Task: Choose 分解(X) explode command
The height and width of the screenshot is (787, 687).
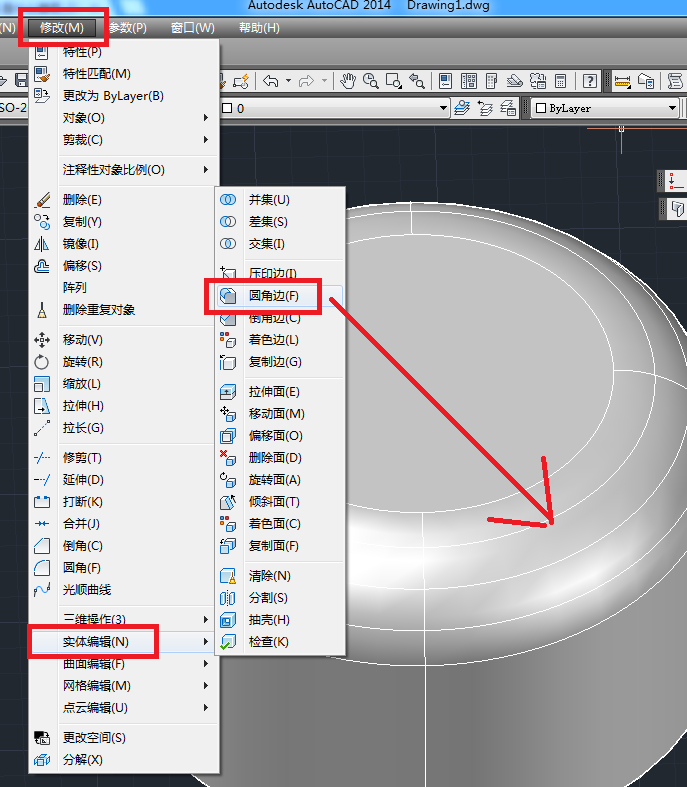Action: click(124, 760)
